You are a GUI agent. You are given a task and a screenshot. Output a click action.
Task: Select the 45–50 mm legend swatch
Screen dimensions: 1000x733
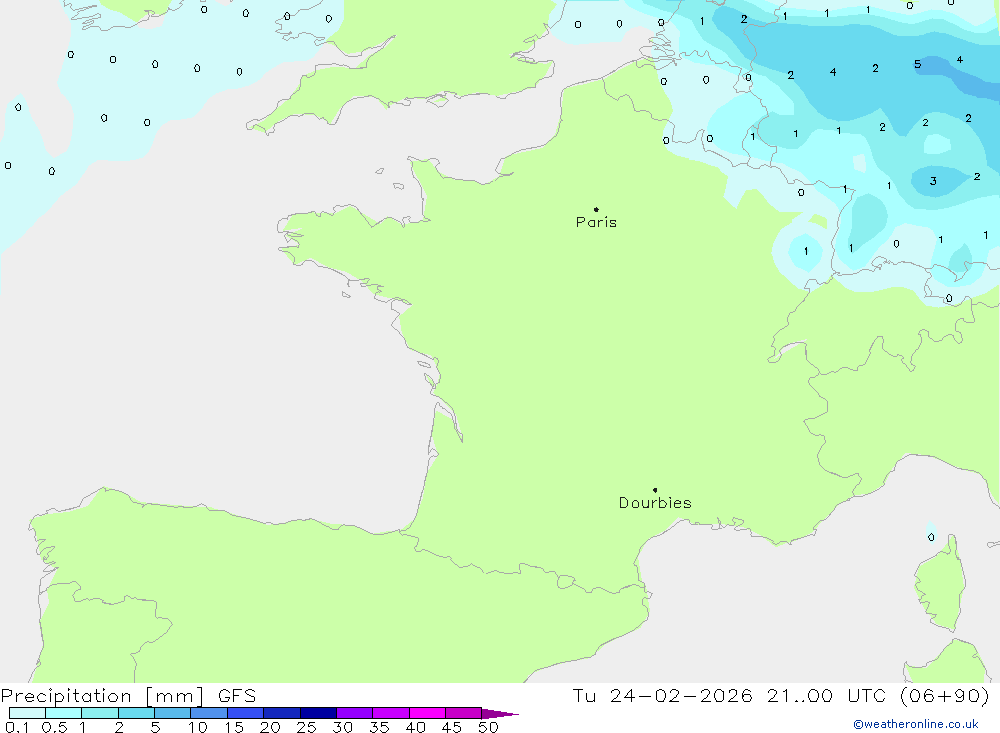[464, 713]
